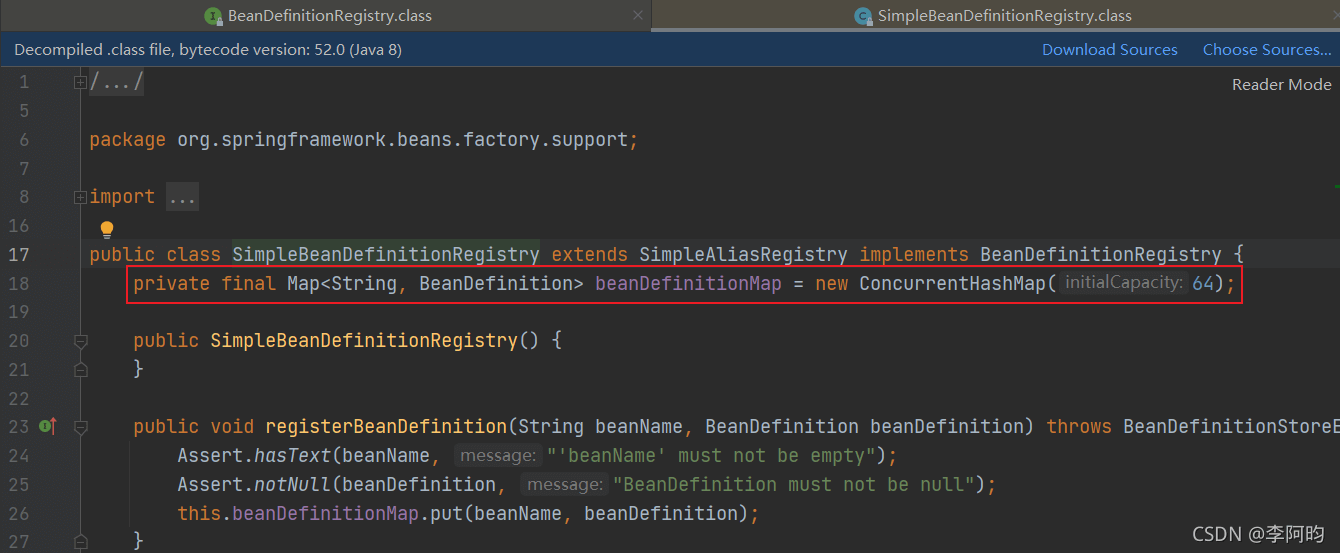Viewport: 1340px width, 553px height.
Task: Open the Choose Sources... link
Action: pyautogui.click(x=1267, y=50)
